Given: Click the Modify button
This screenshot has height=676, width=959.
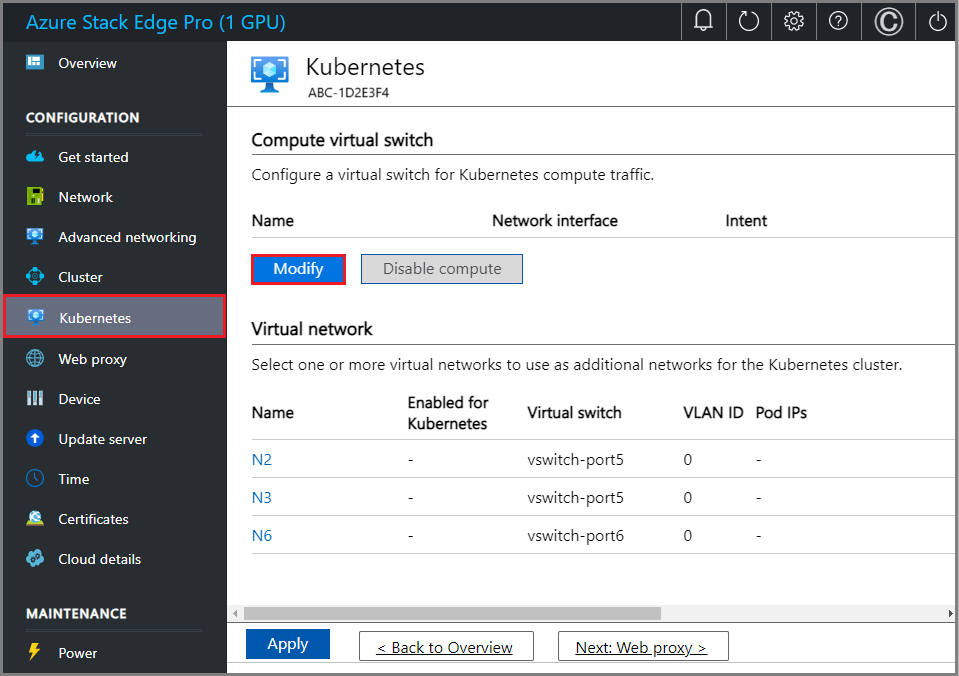Looking at the screenshot, I should [x=298, y=269].
